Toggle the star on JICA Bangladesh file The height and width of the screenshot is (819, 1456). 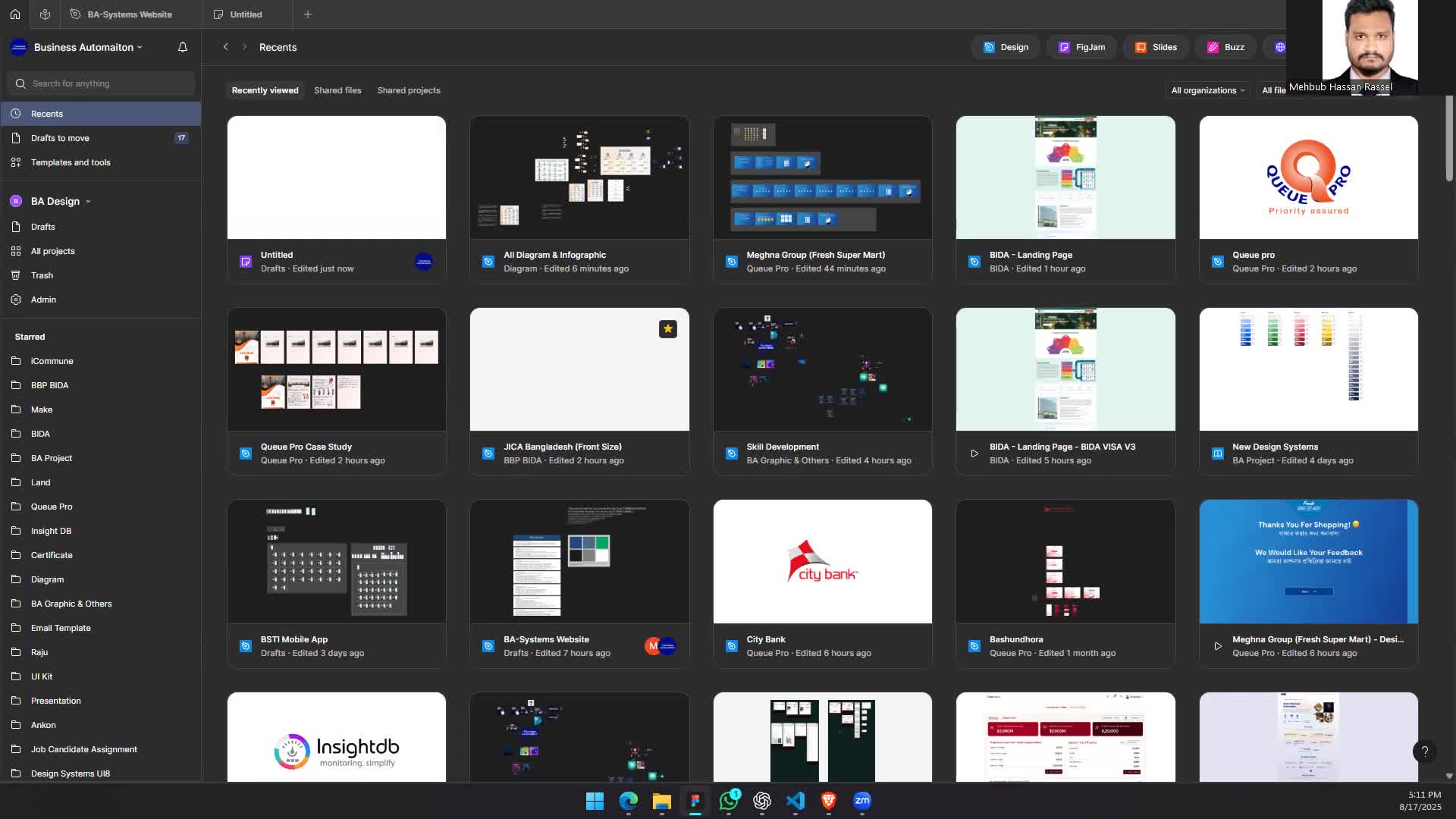point(667,328)
